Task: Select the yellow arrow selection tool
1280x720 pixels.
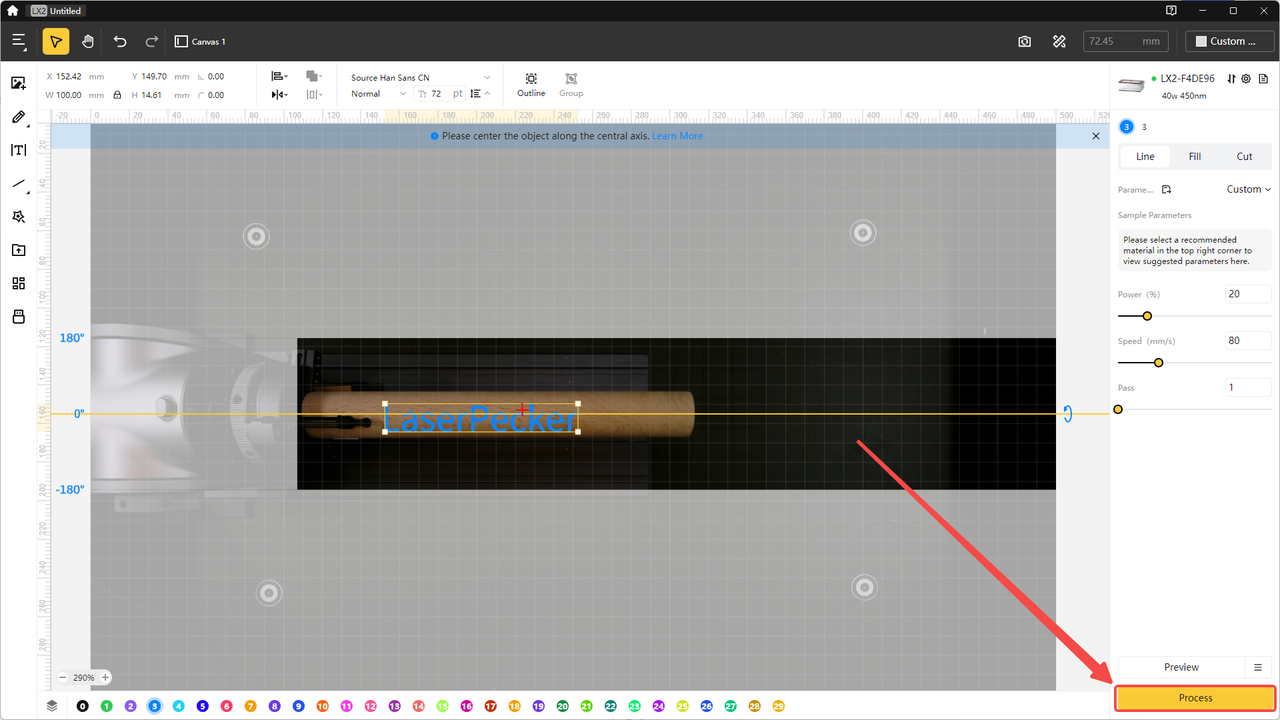Action: click(56, 41)
